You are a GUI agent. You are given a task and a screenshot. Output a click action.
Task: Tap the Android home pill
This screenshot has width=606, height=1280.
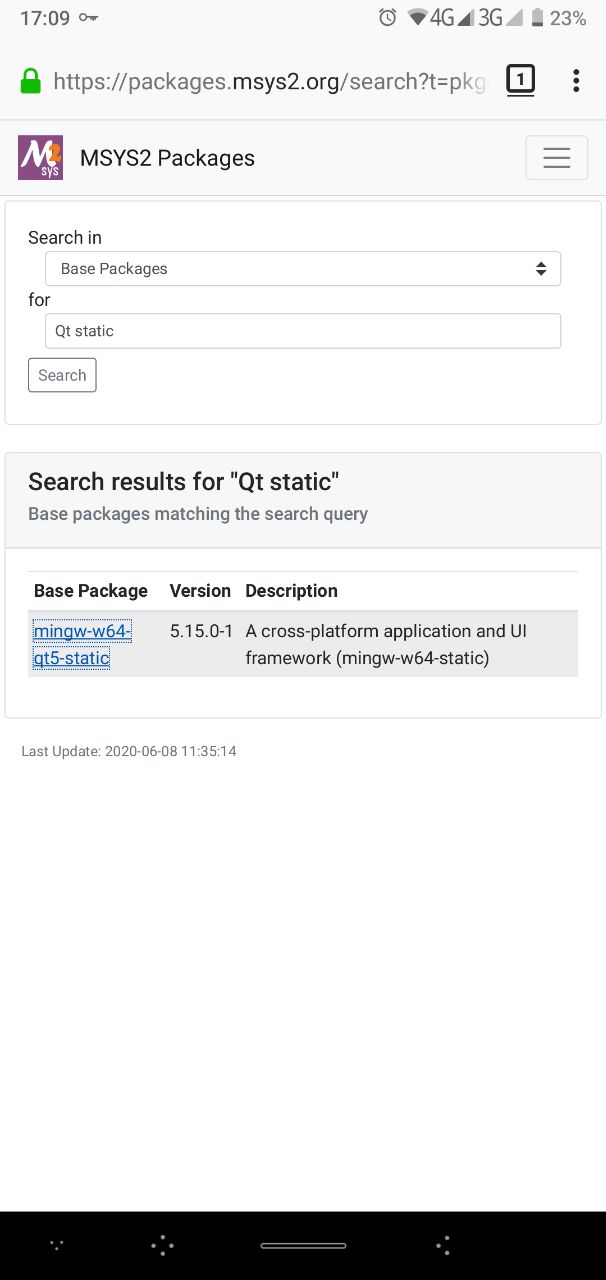pyautogui.click(x=303, y=1246)
